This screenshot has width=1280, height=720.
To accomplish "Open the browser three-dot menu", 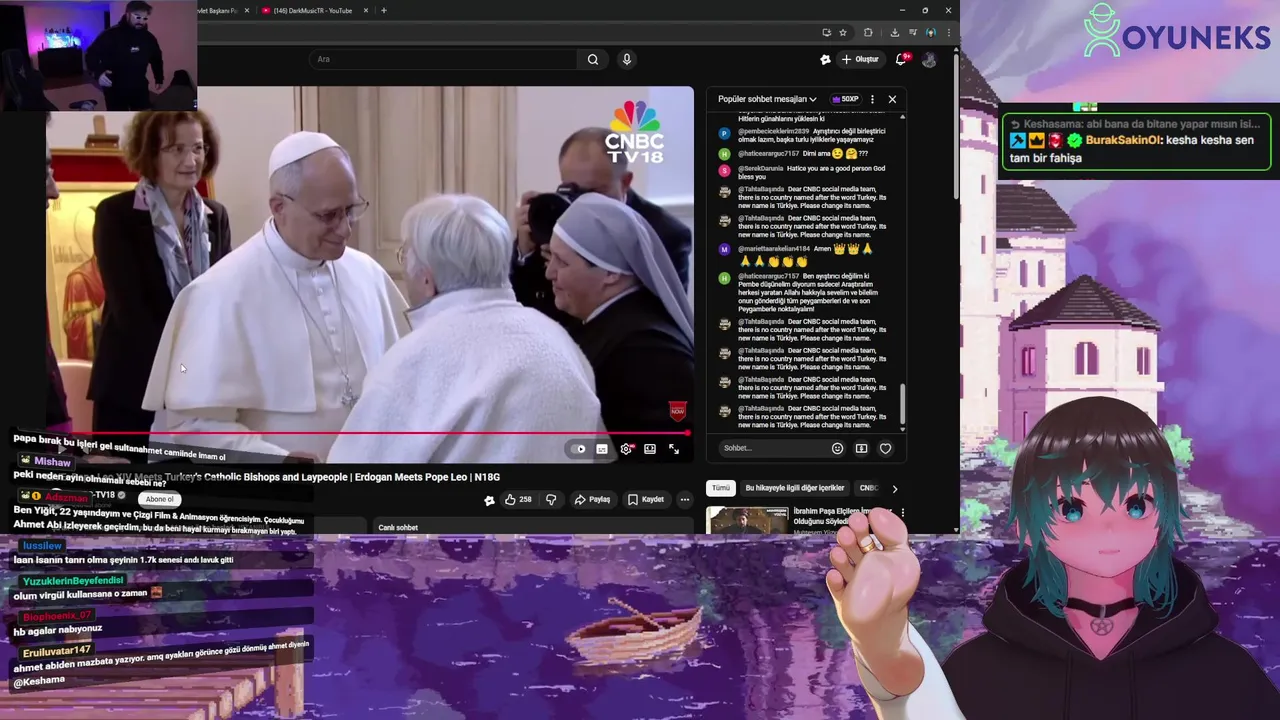I will pyautogui.click(x=948, y=32).
